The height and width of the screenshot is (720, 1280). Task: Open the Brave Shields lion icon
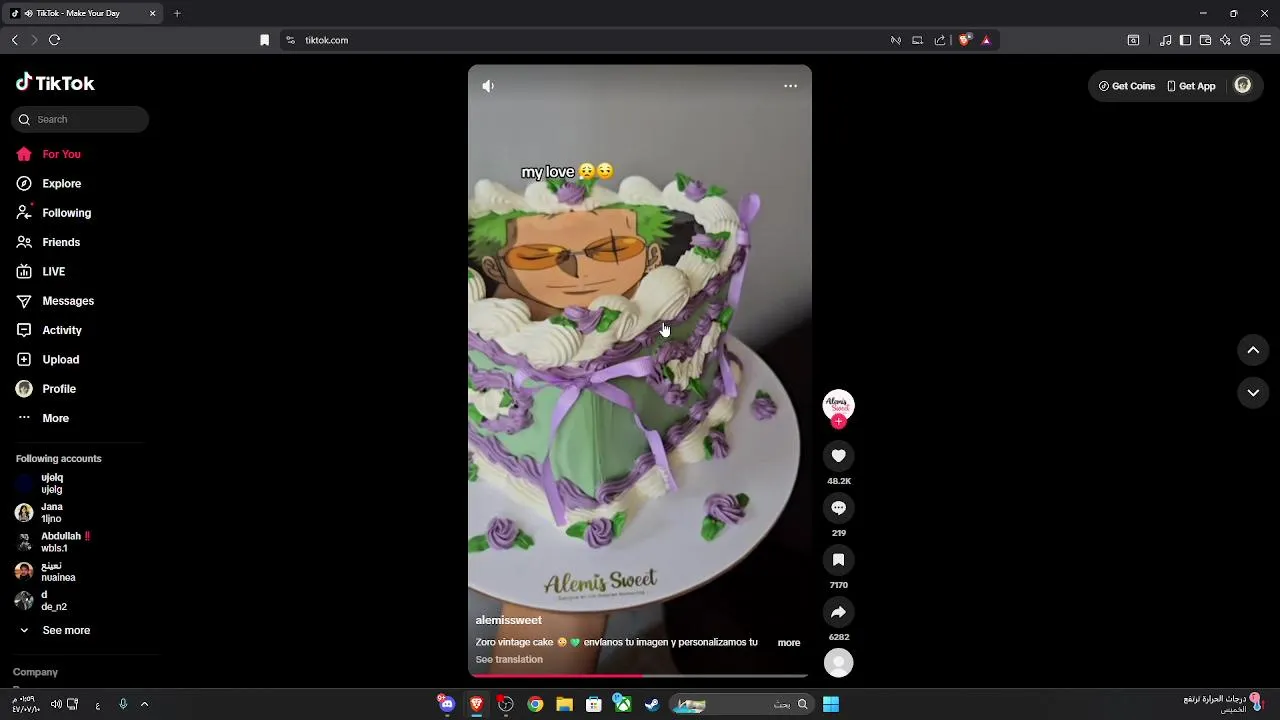click(964, 40)
